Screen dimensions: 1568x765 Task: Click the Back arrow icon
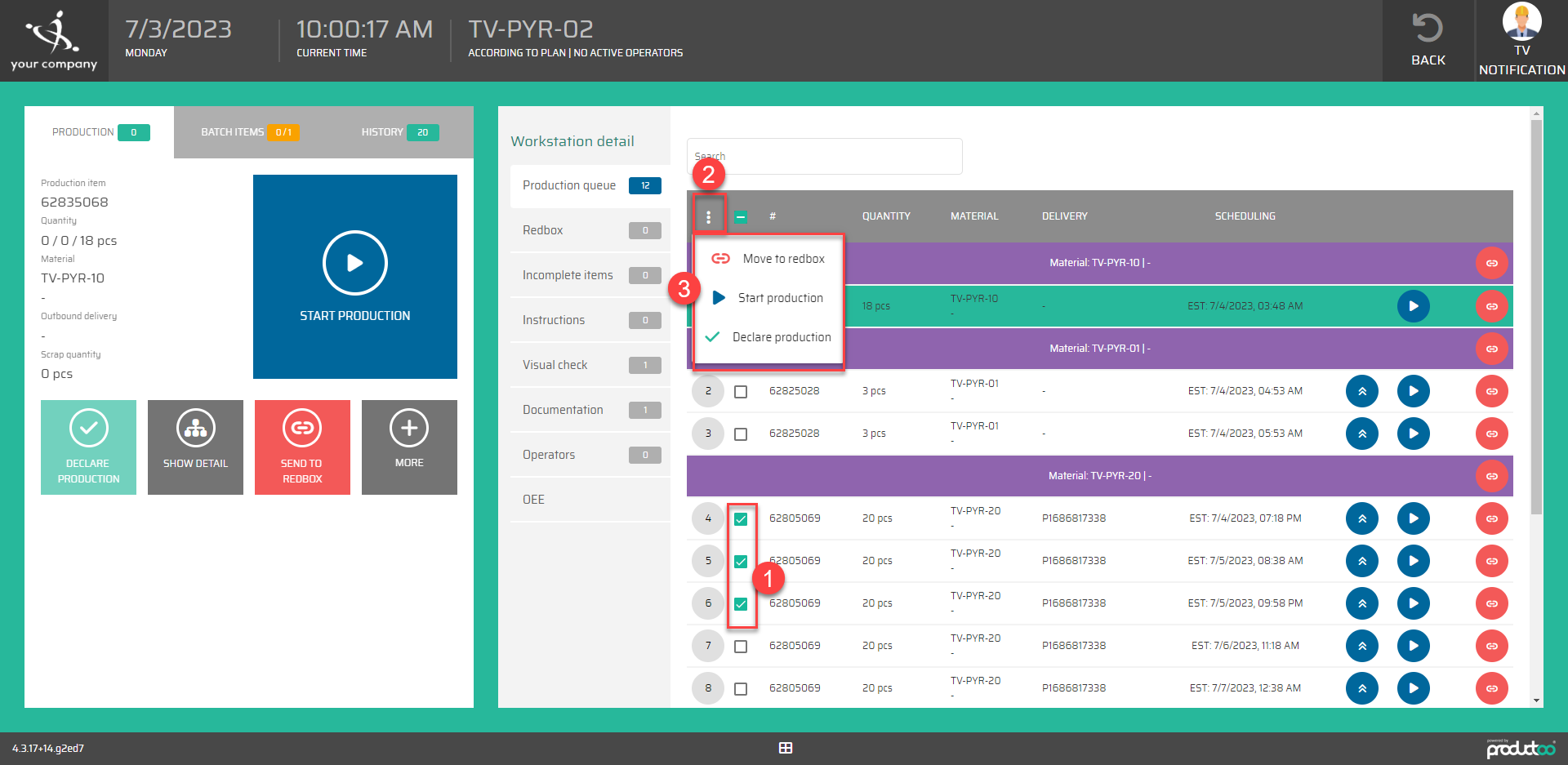point(1428,29)
